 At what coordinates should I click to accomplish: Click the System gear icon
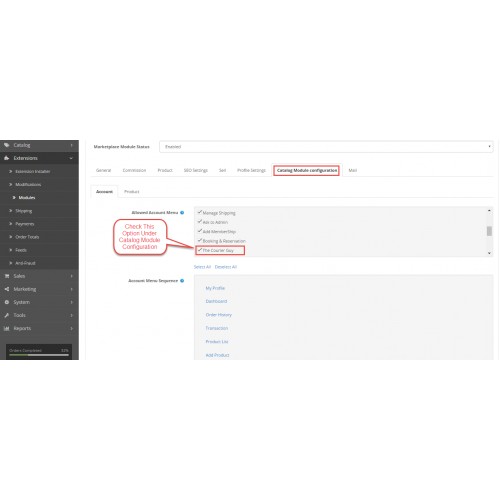7,302
